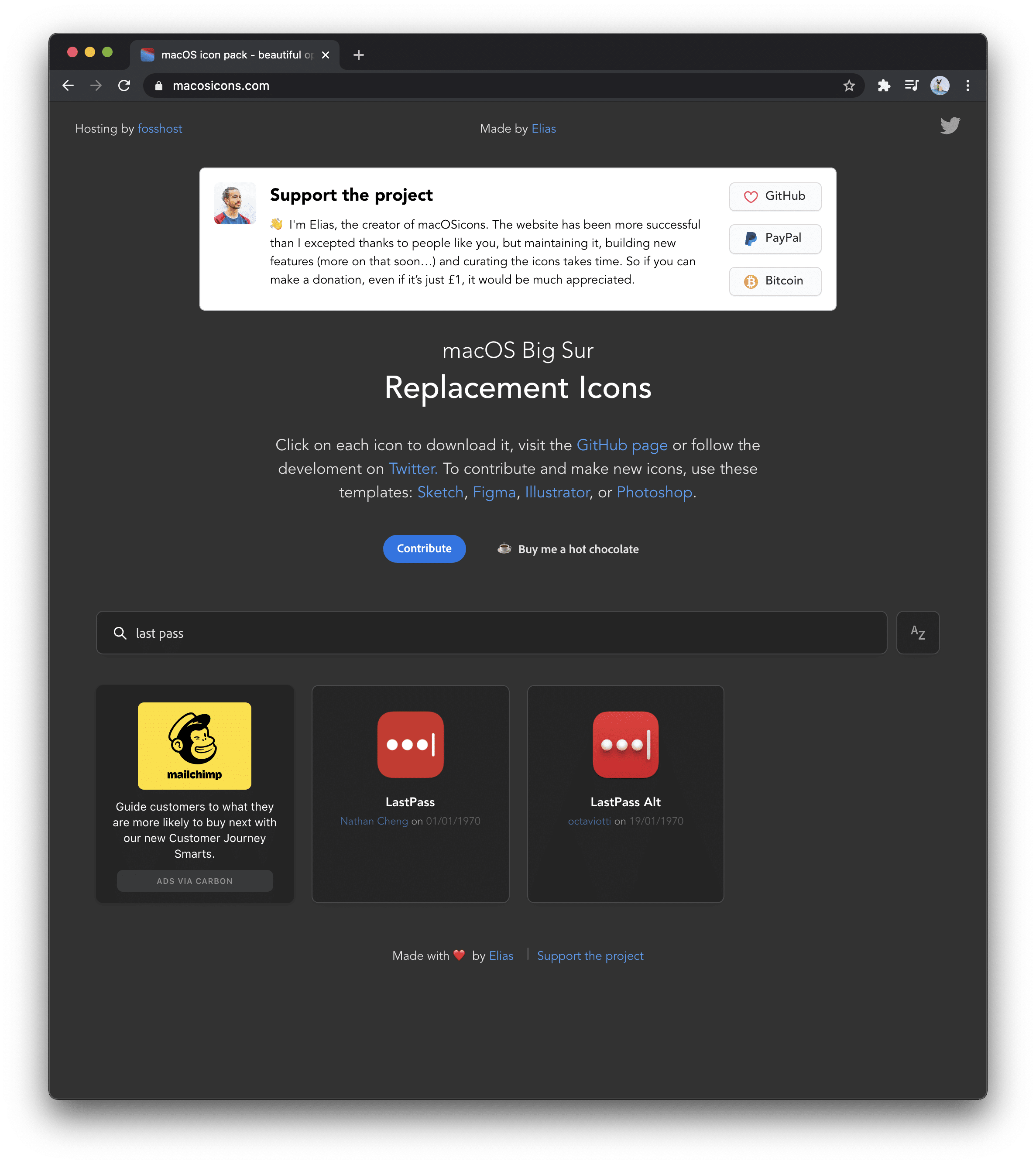Open a new browser tab
The height and width of the screenshot is (1164, 1036).
point(358,55)
